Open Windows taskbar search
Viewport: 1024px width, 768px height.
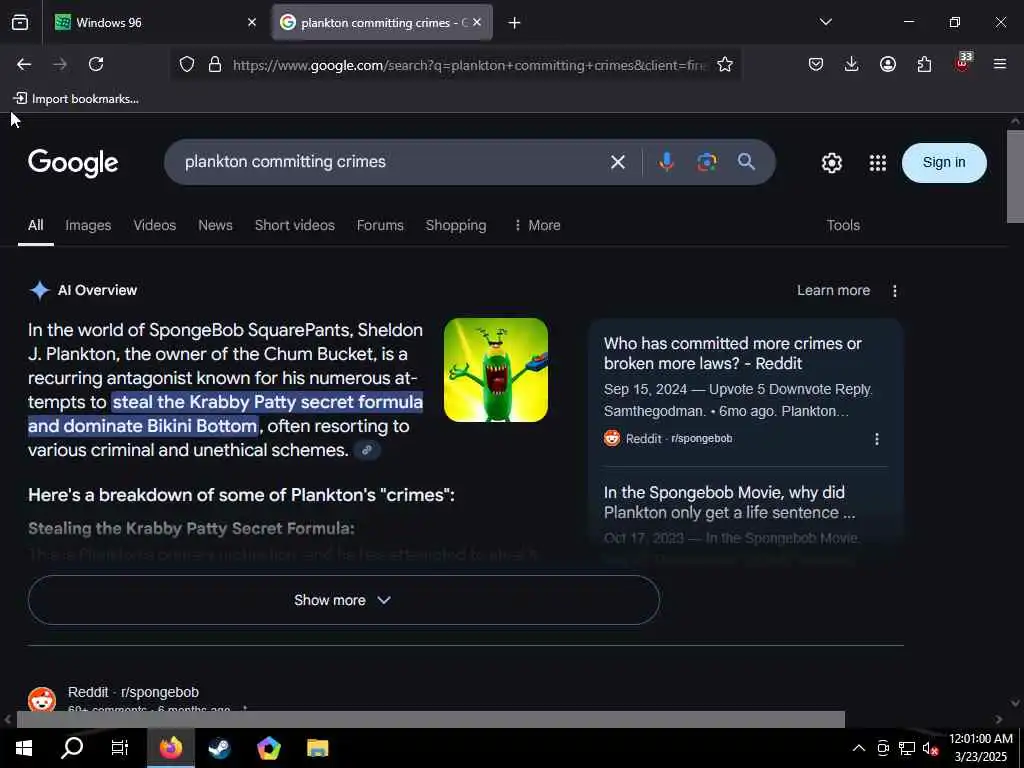pos(72,748)
